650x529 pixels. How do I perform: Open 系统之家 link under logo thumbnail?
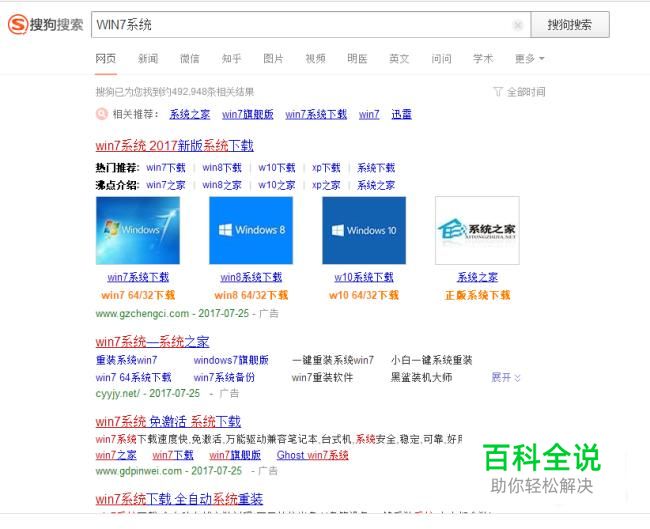(x=477, y=277)
